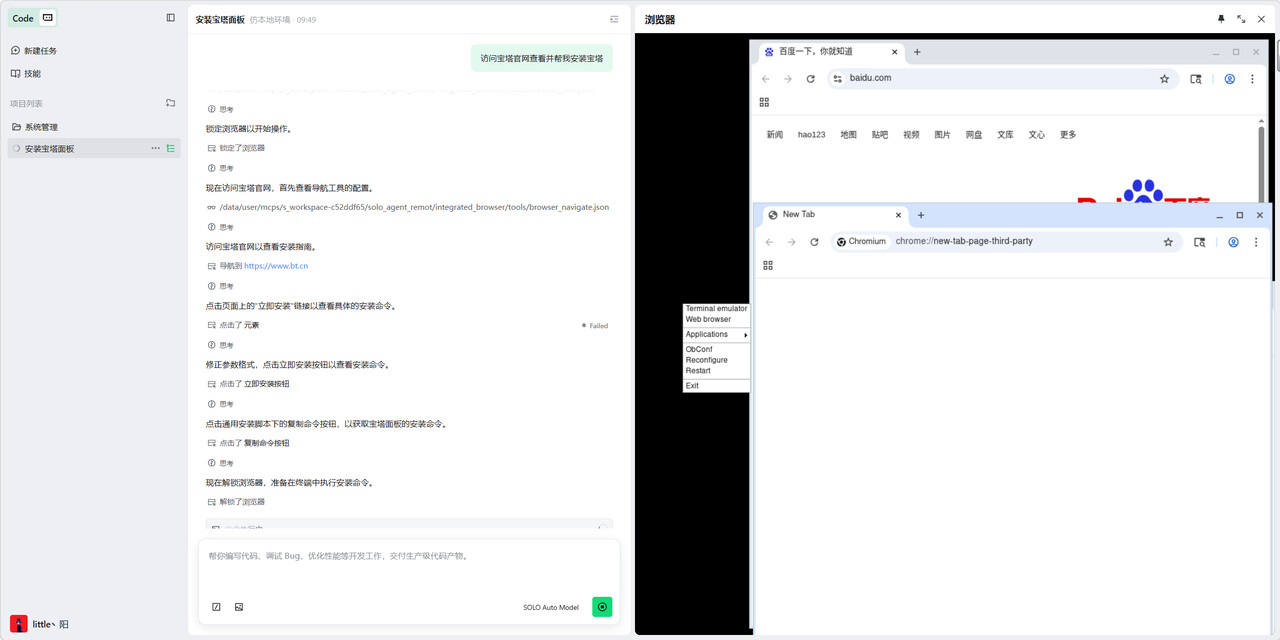1280x640 pixels.
Task: Expand the first 思考 thinking step
Action: point(220,109)
